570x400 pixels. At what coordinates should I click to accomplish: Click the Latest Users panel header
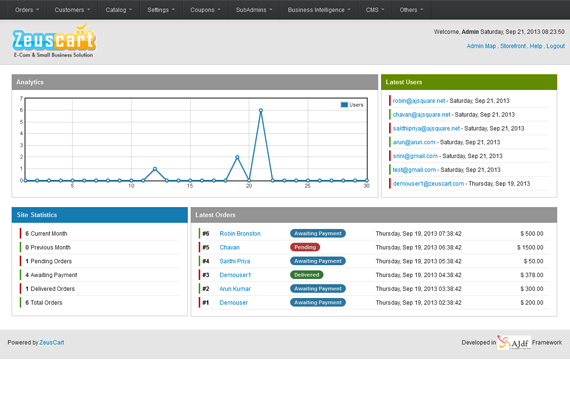[x=469, y=82]
